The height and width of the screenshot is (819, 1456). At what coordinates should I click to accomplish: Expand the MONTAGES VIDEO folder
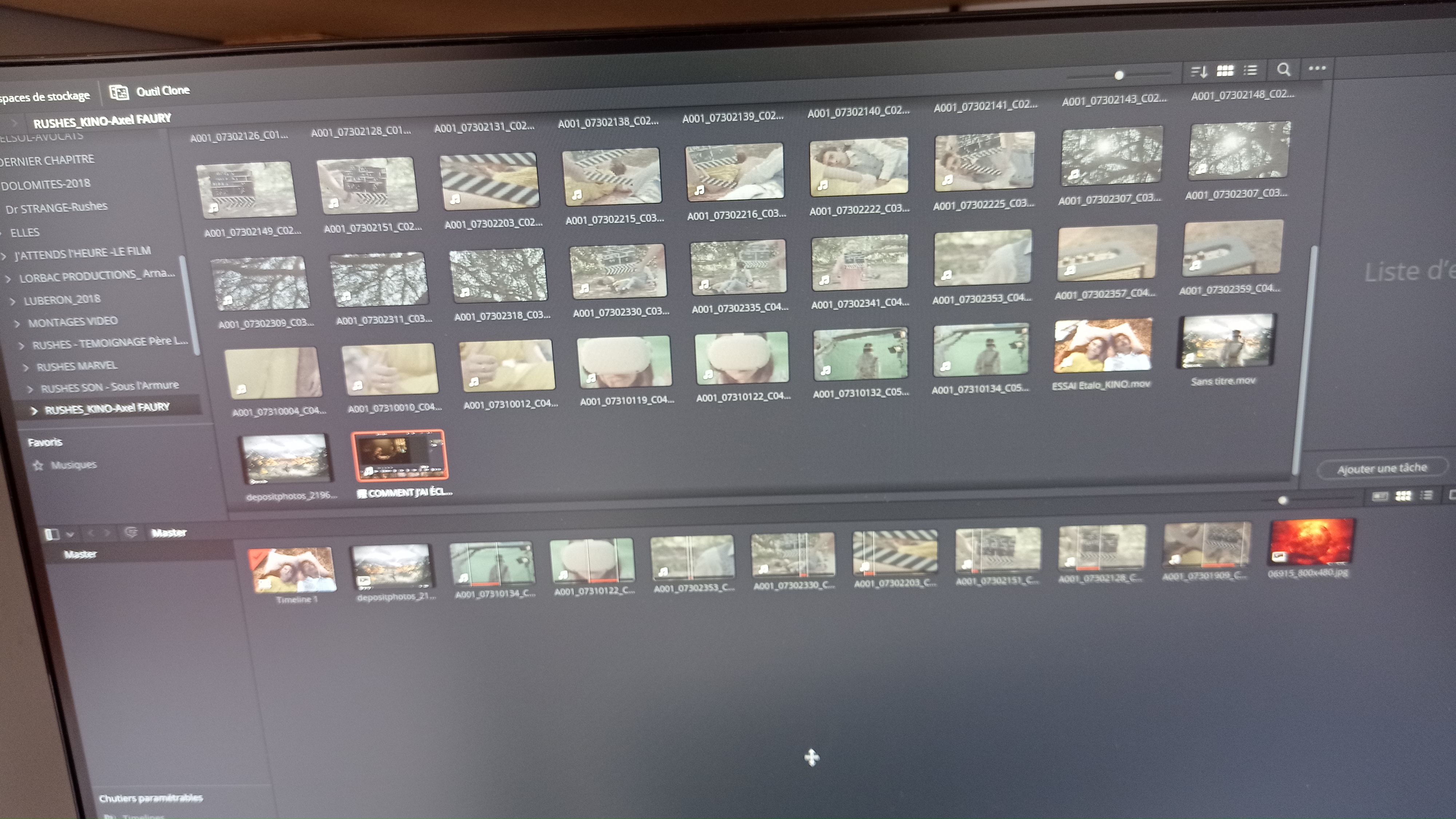[x=17, y=323]
